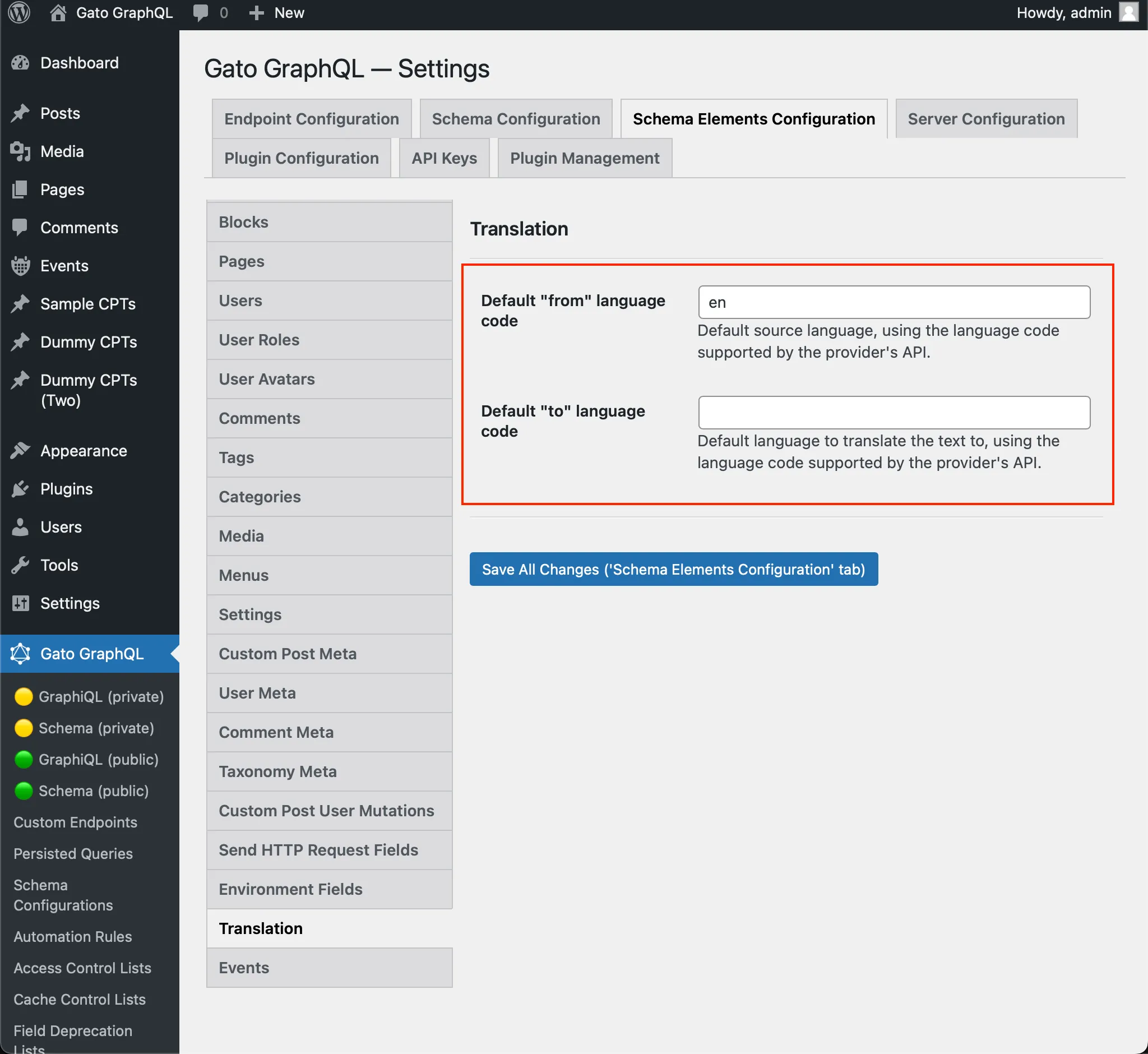Open Categories settings section
This screenshot has height=1054, width=1148.
point(330,497)
